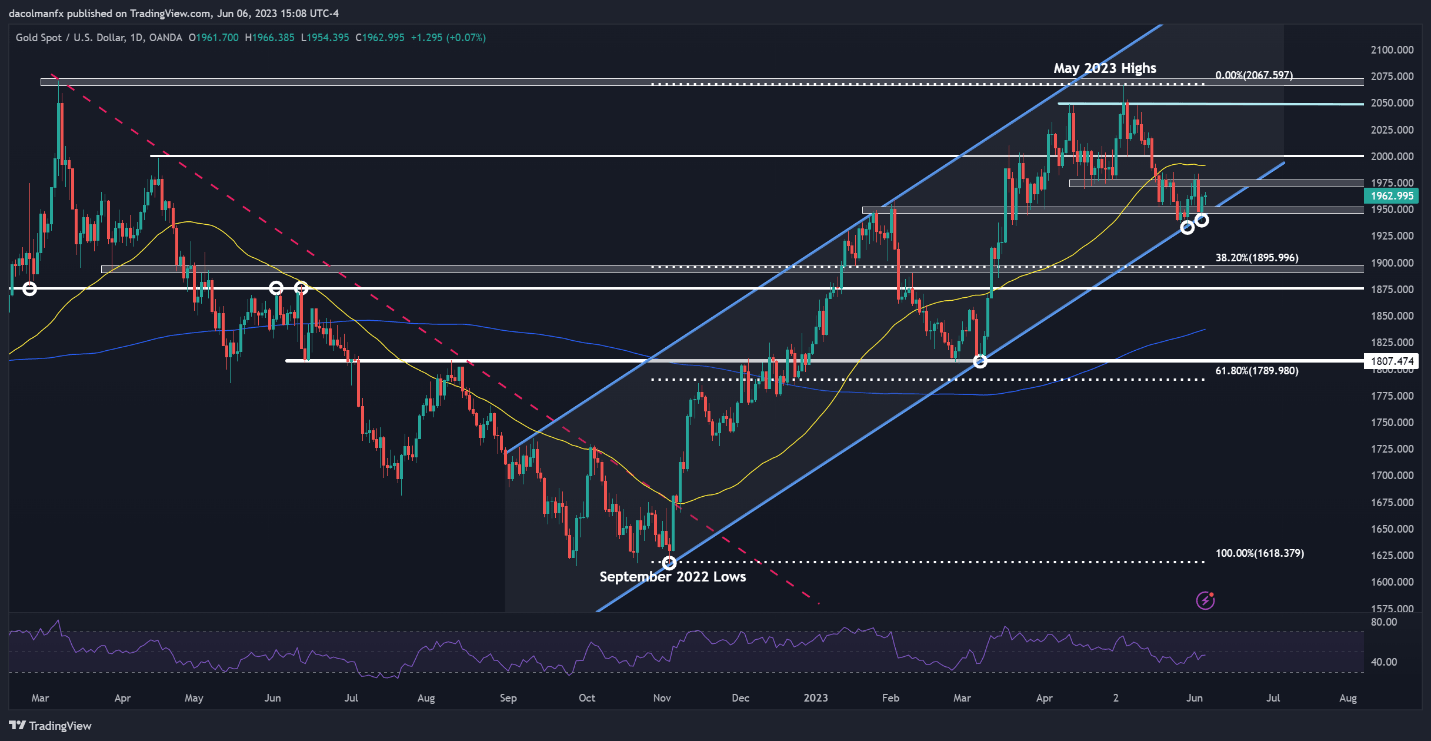Click the 'Oct' label on the time axis
This screenshot has height=741, width=1431.
click(587, 696)
